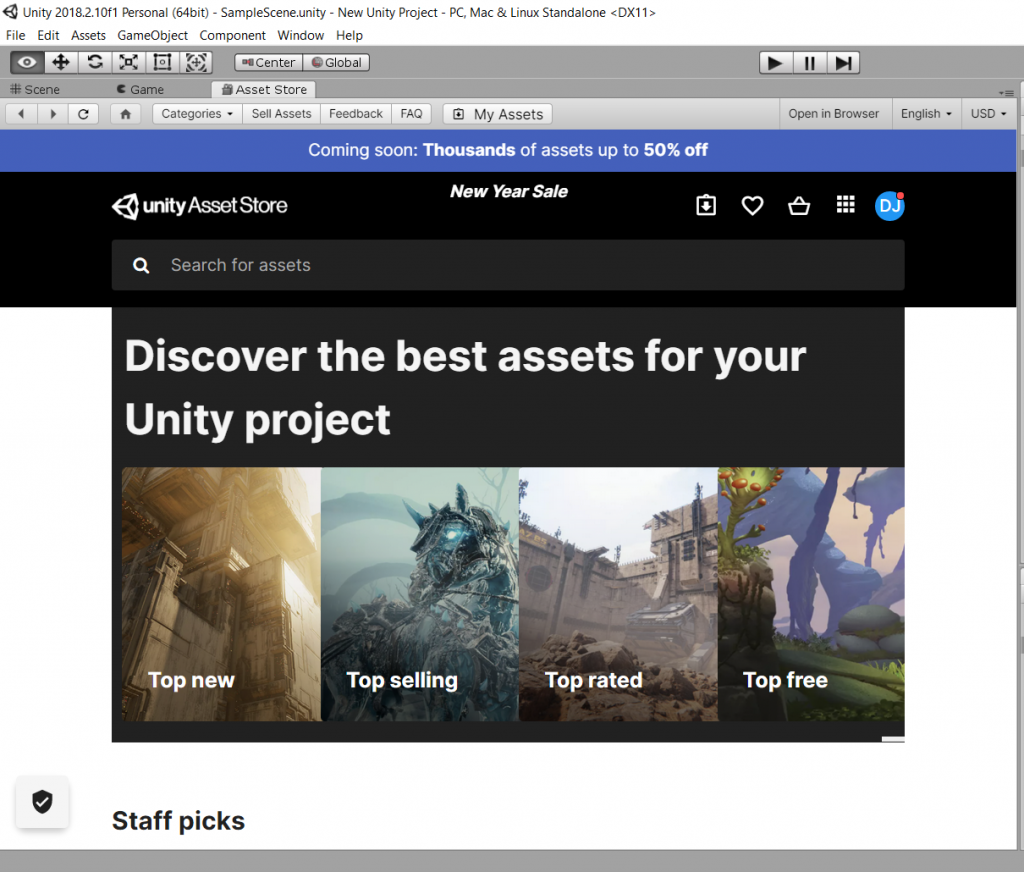Switch to the Game tab

140,89
